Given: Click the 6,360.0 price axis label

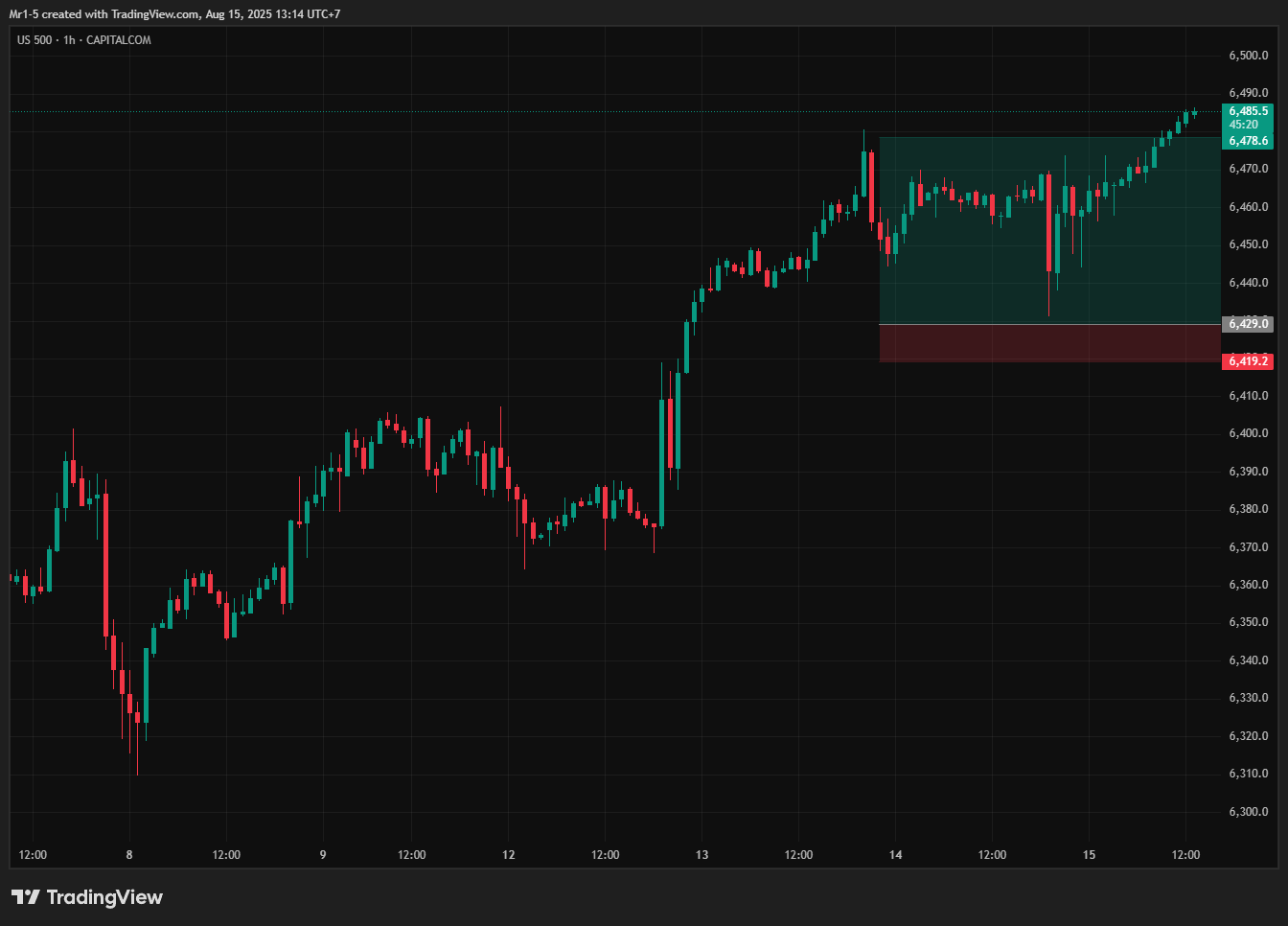Looking at the screenshot, I should [1248, 585].
